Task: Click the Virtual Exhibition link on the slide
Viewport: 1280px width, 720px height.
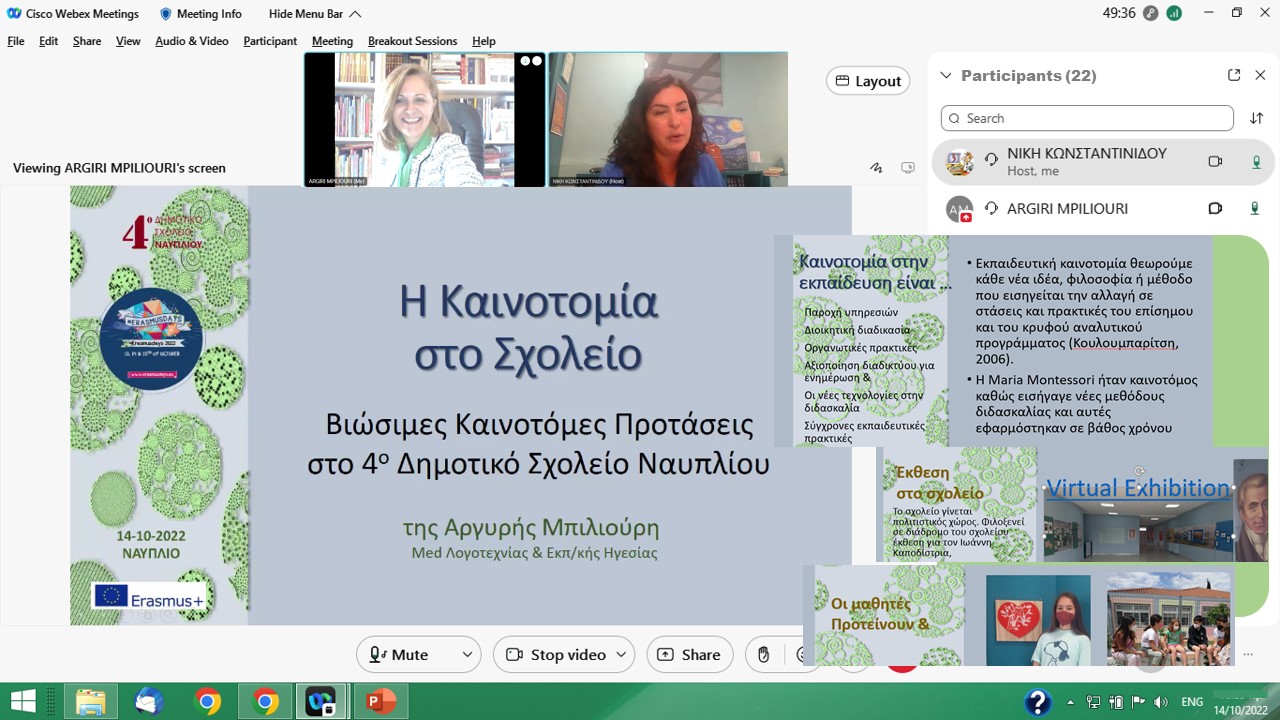Action: point(1138,488)
